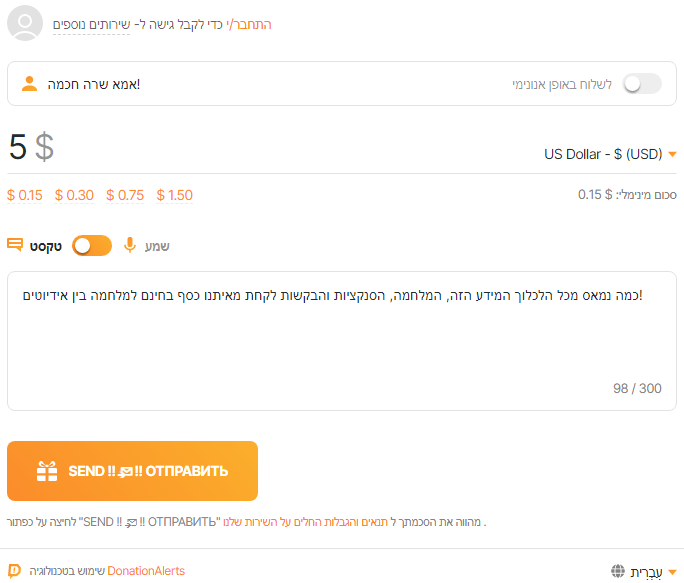The image size is (684, 583).
Task: Select the $ 0.30 preset amount
Action: [x=75, y=195]
